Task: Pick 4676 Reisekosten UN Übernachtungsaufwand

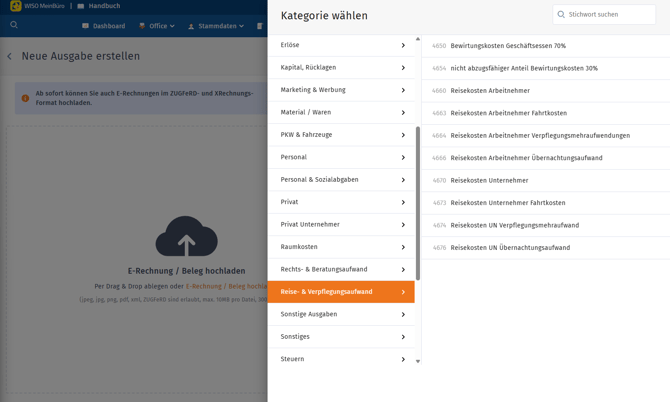Action: [510, 248]
